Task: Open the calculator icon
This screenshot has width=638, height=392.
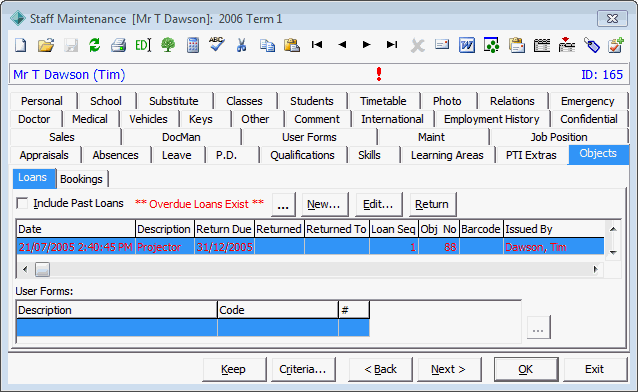Action: [x=193, y=45]
